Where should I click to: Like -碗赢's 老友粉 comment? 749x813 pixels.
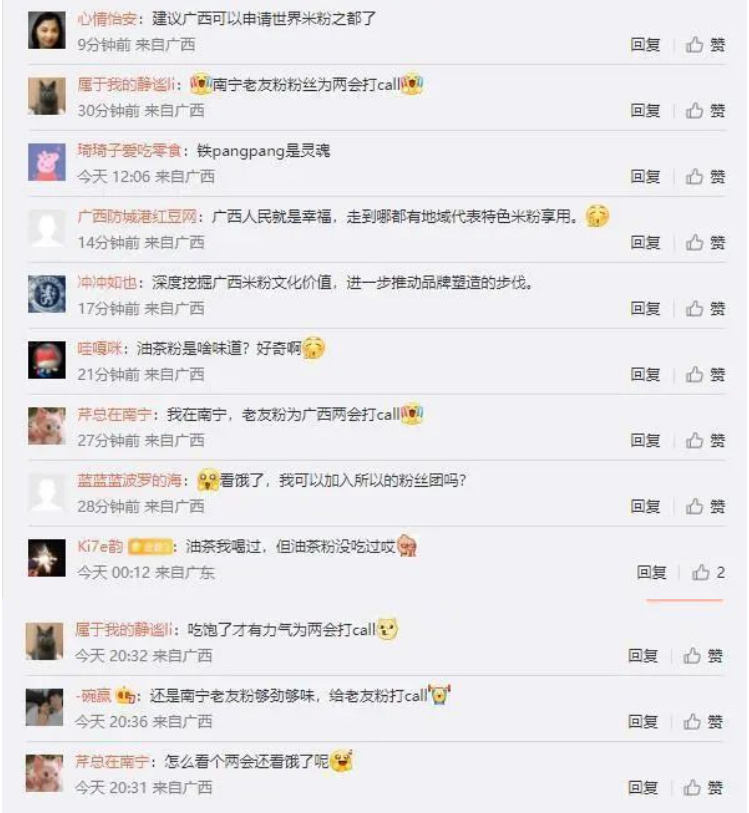coord(702,721)
